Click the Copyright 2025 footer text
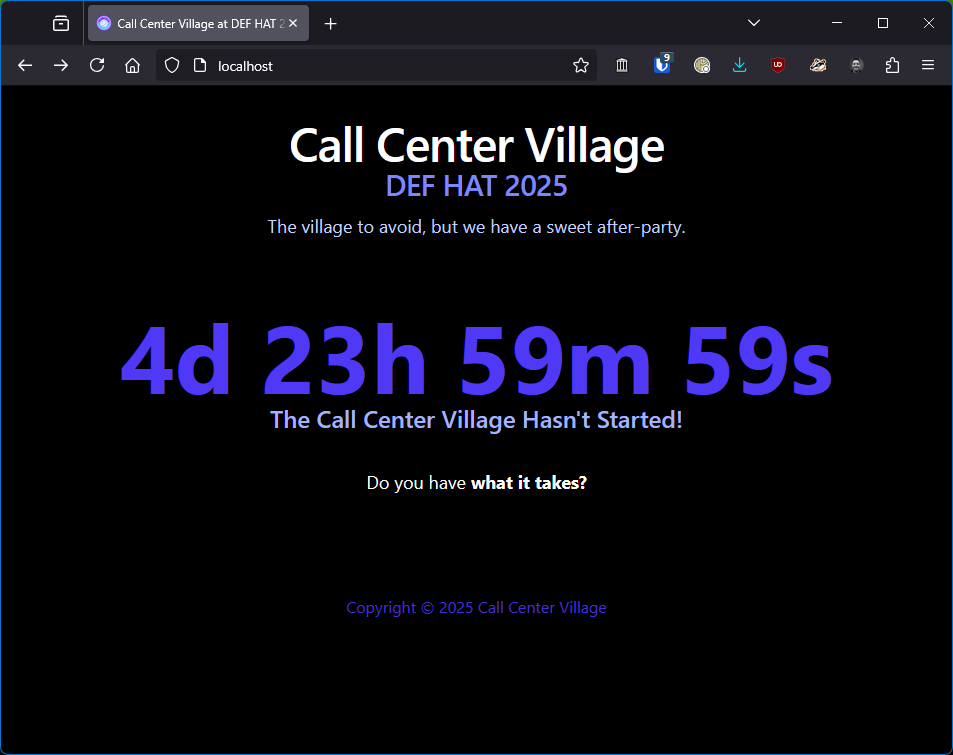Image resolution: width=953 pixels, height=755 pixels. pyautogui.click(x=476, y=608)
